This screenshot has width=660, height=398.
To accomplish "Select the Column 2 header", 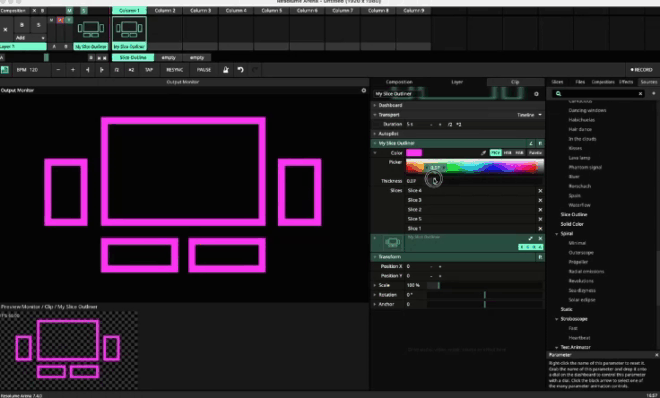I will pos(165,11).
